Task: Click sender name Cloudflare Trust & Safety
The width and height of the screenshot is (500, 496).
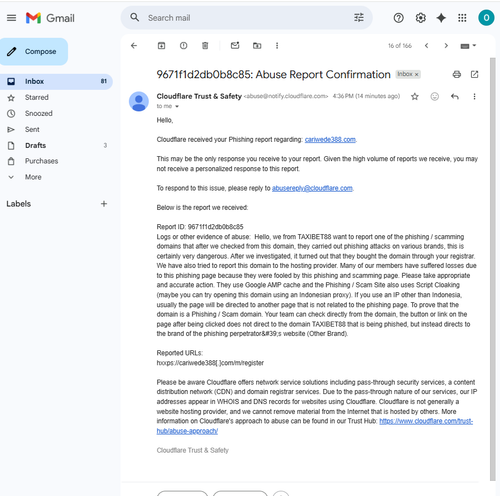Action: (x=199, y=96)
